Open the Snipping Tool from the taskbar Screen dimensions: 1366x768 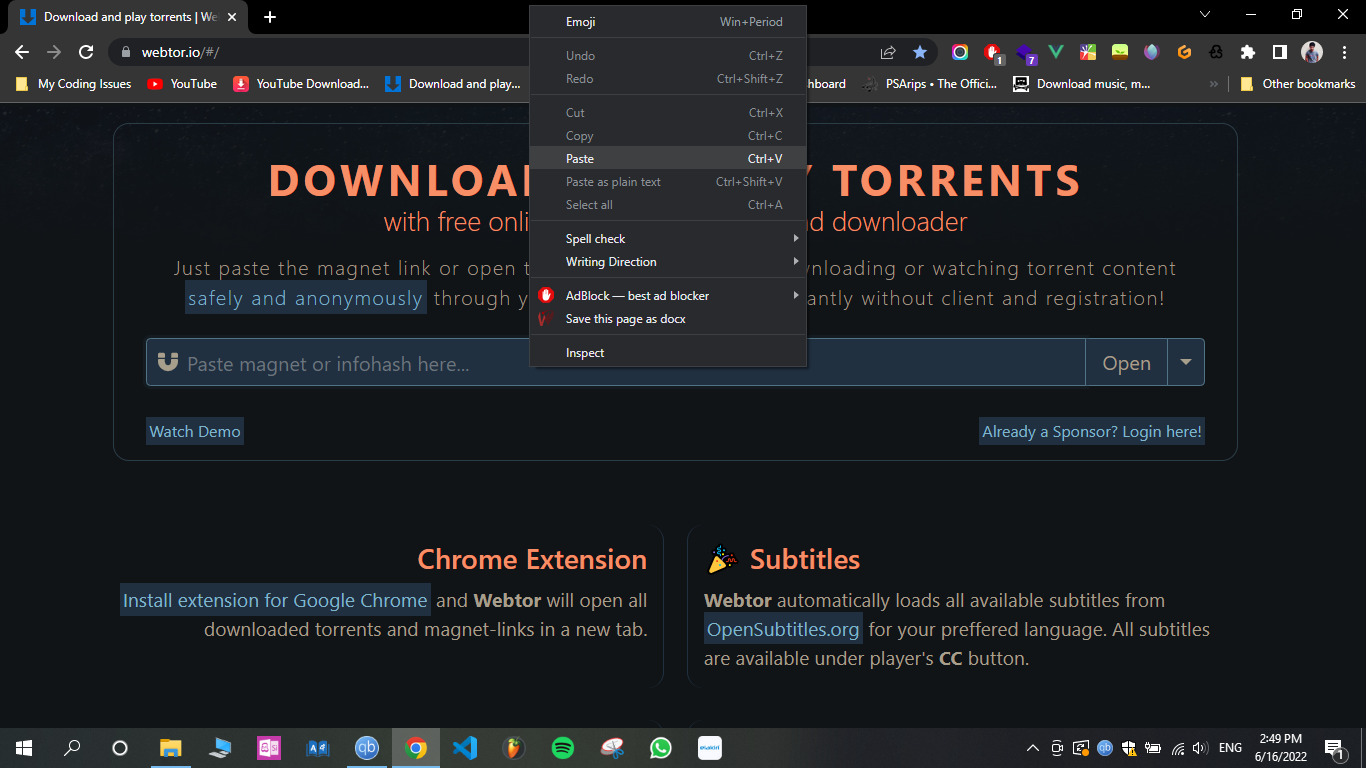(612, 748)
